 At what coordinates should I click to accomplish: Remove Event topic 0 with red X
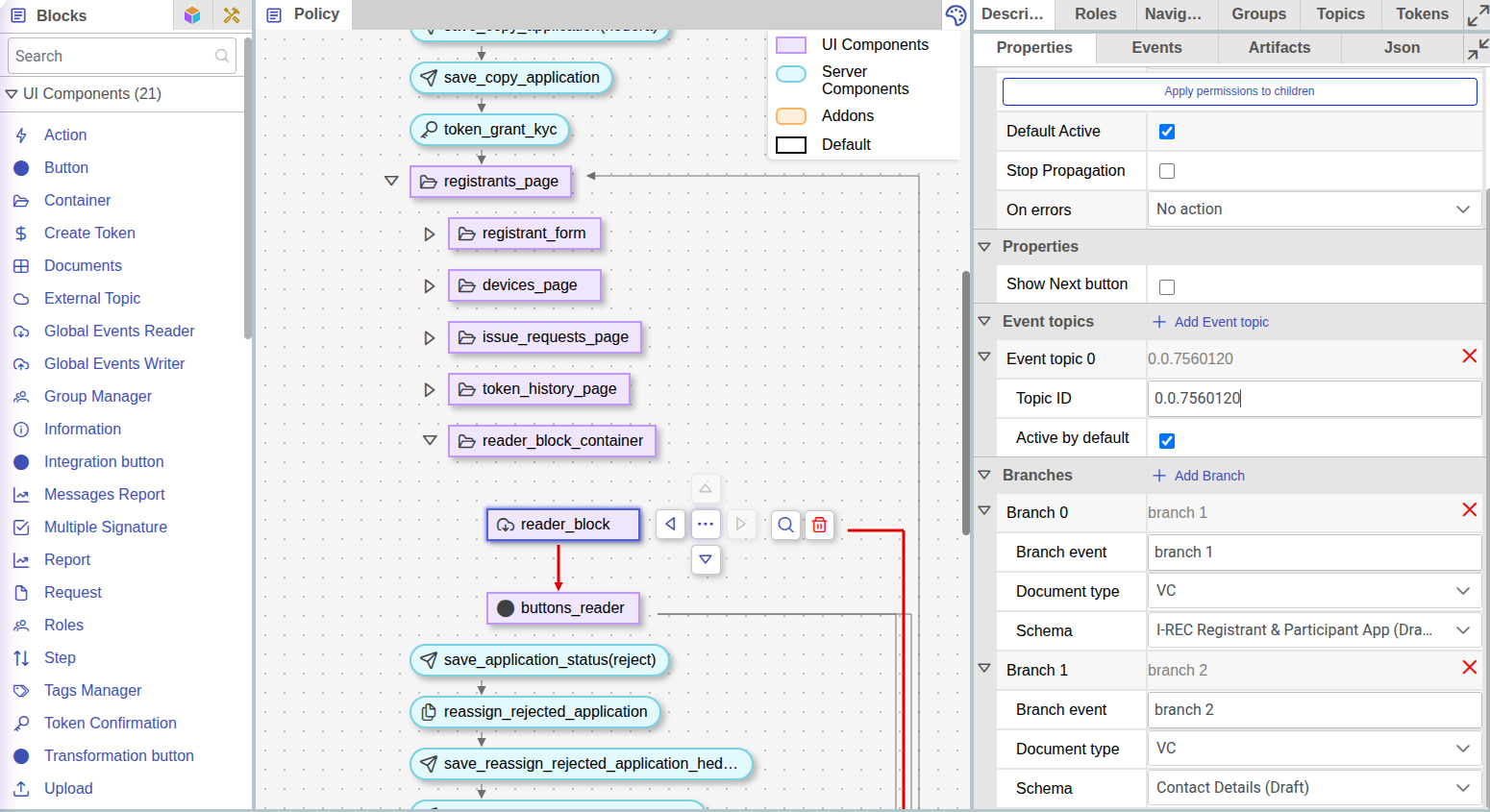1469,357
